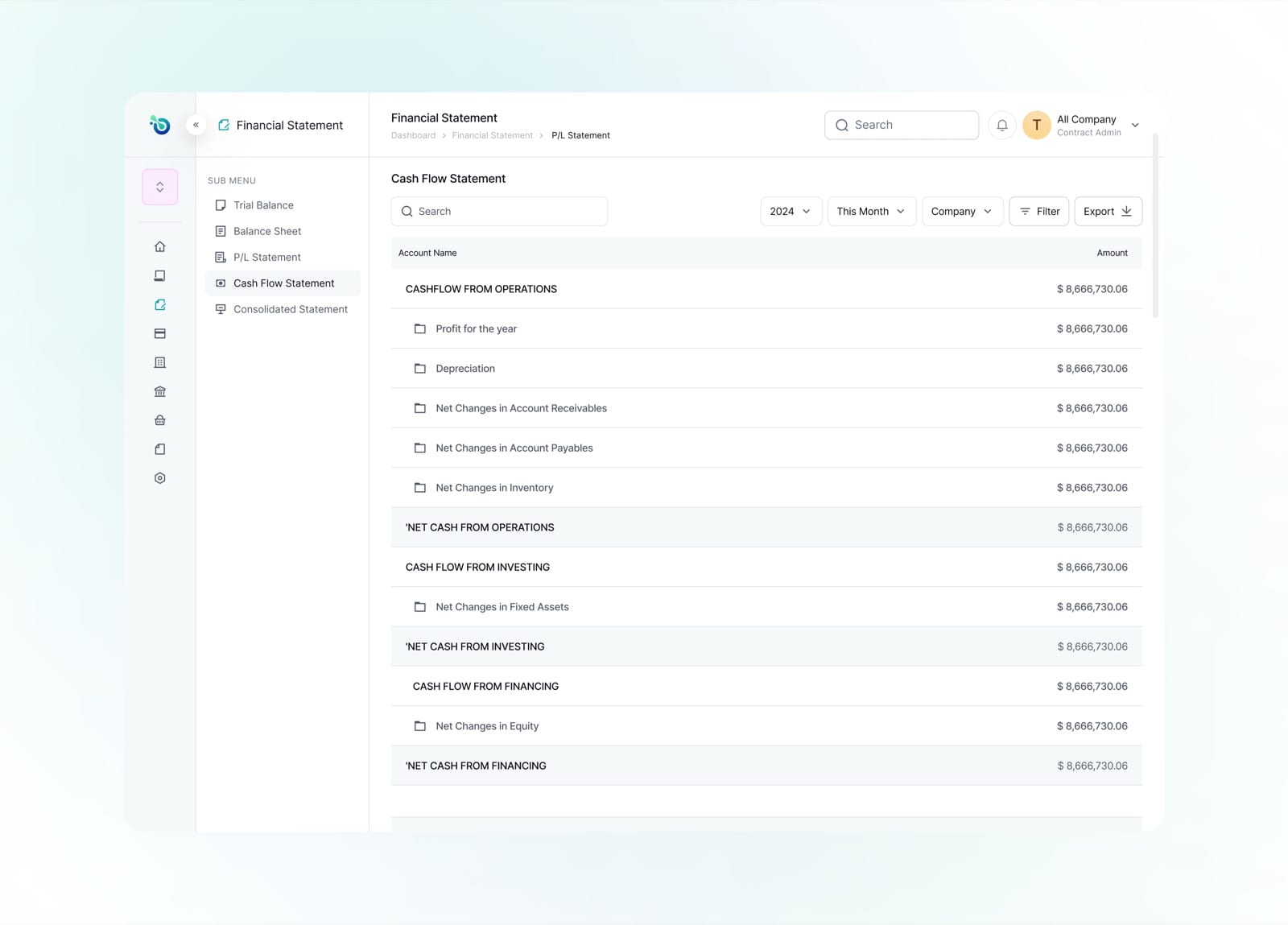Image resolution: width=1288 pixels, height=925 pixels.
Task: Click the 'NET CASH FROM INVESTING row
Action: coord(766,646)
